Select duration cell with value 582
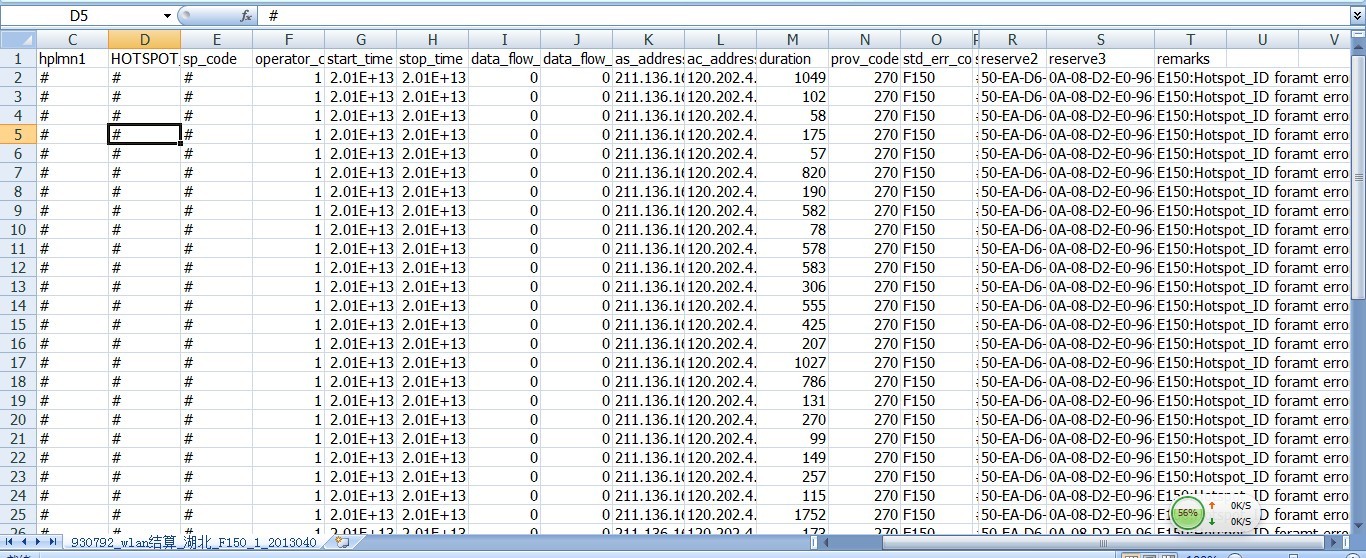1366x558 pixels. [792, 210]
